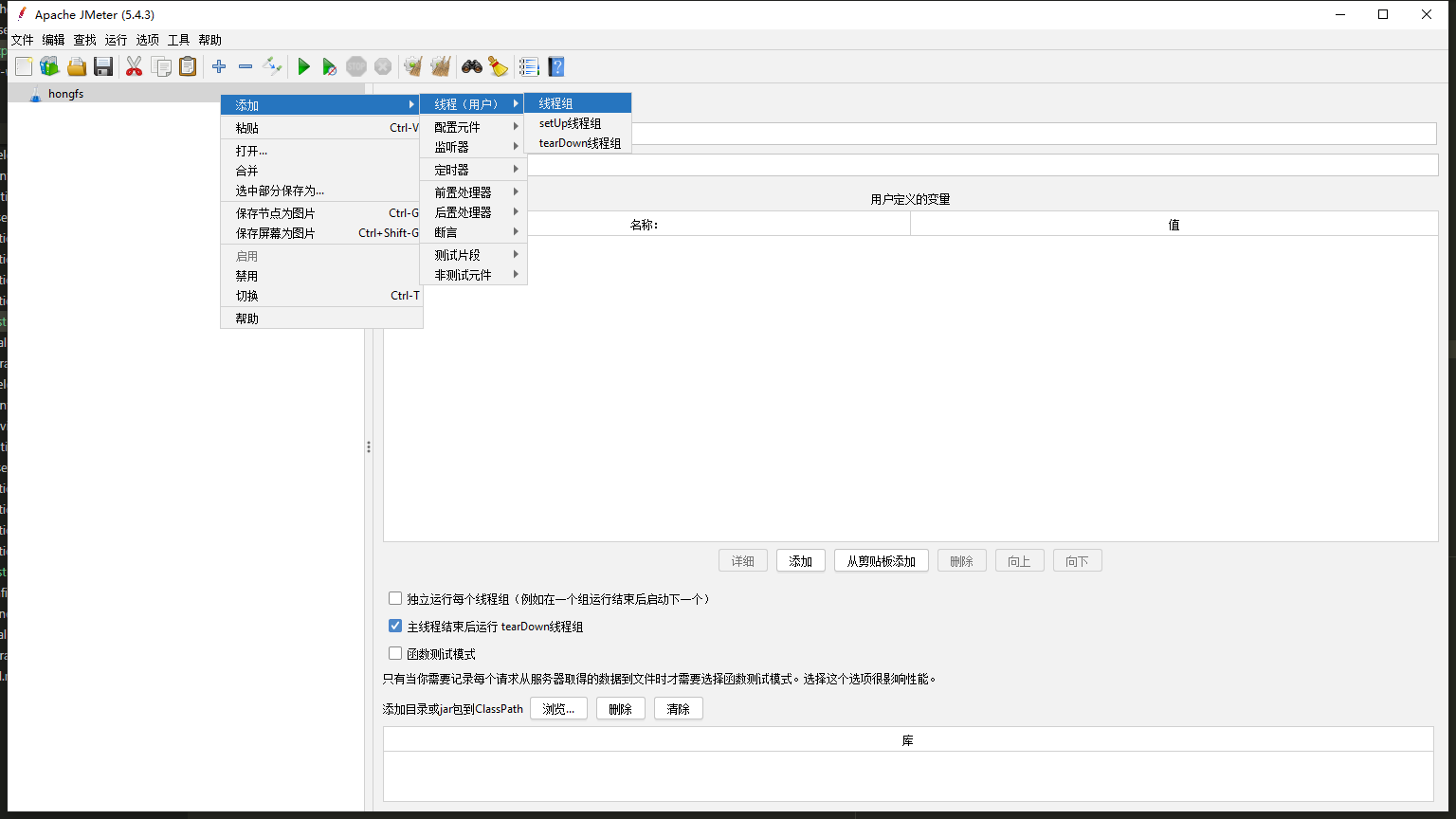Screen dimensions: 1456x819
Task: Enable 函数测试模式 checkbox
Action: 395,654
